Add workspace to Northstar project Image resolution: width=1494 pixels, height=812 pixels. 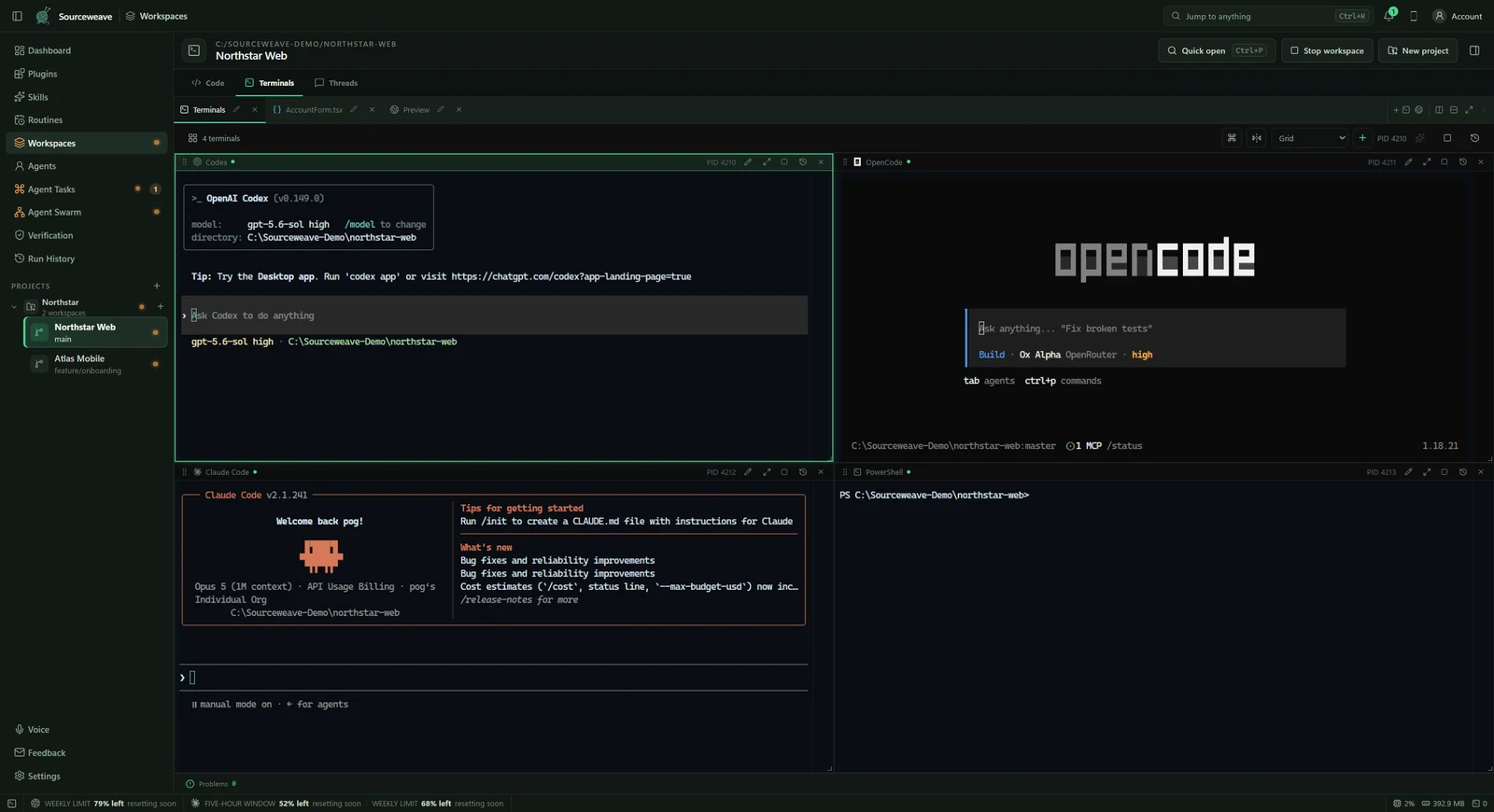coord(161,306)
